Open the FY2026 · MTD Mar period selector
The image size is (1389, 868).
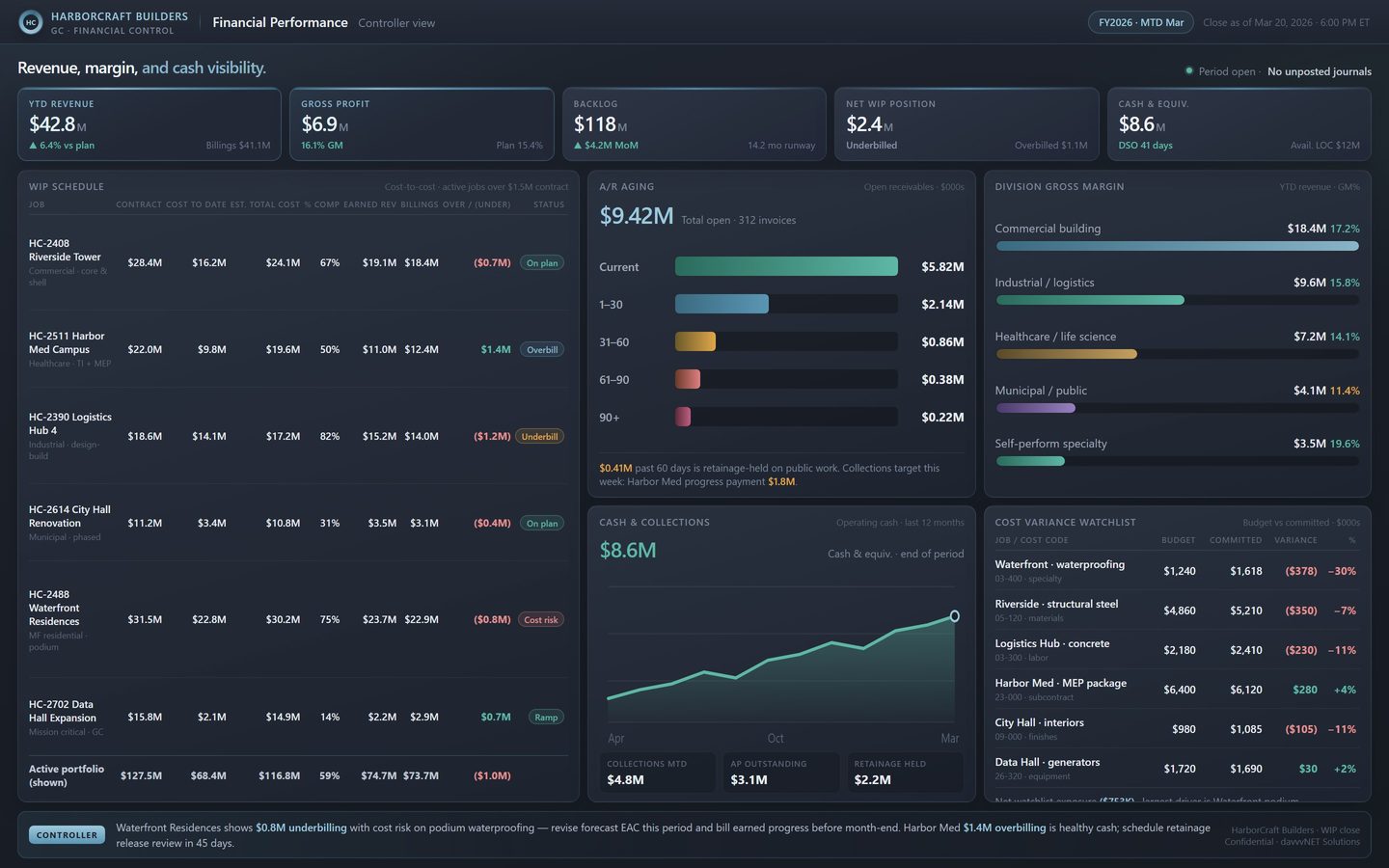pos(1141,22)
